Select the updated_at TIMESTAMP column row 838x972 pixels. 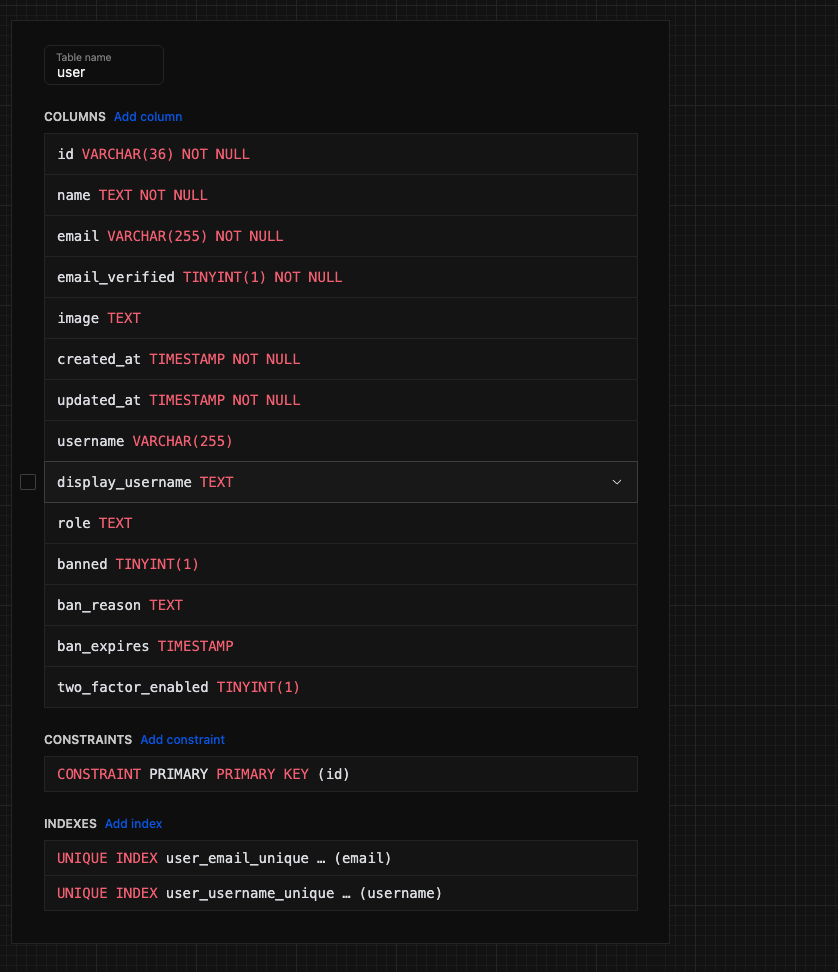coord(340,401)
